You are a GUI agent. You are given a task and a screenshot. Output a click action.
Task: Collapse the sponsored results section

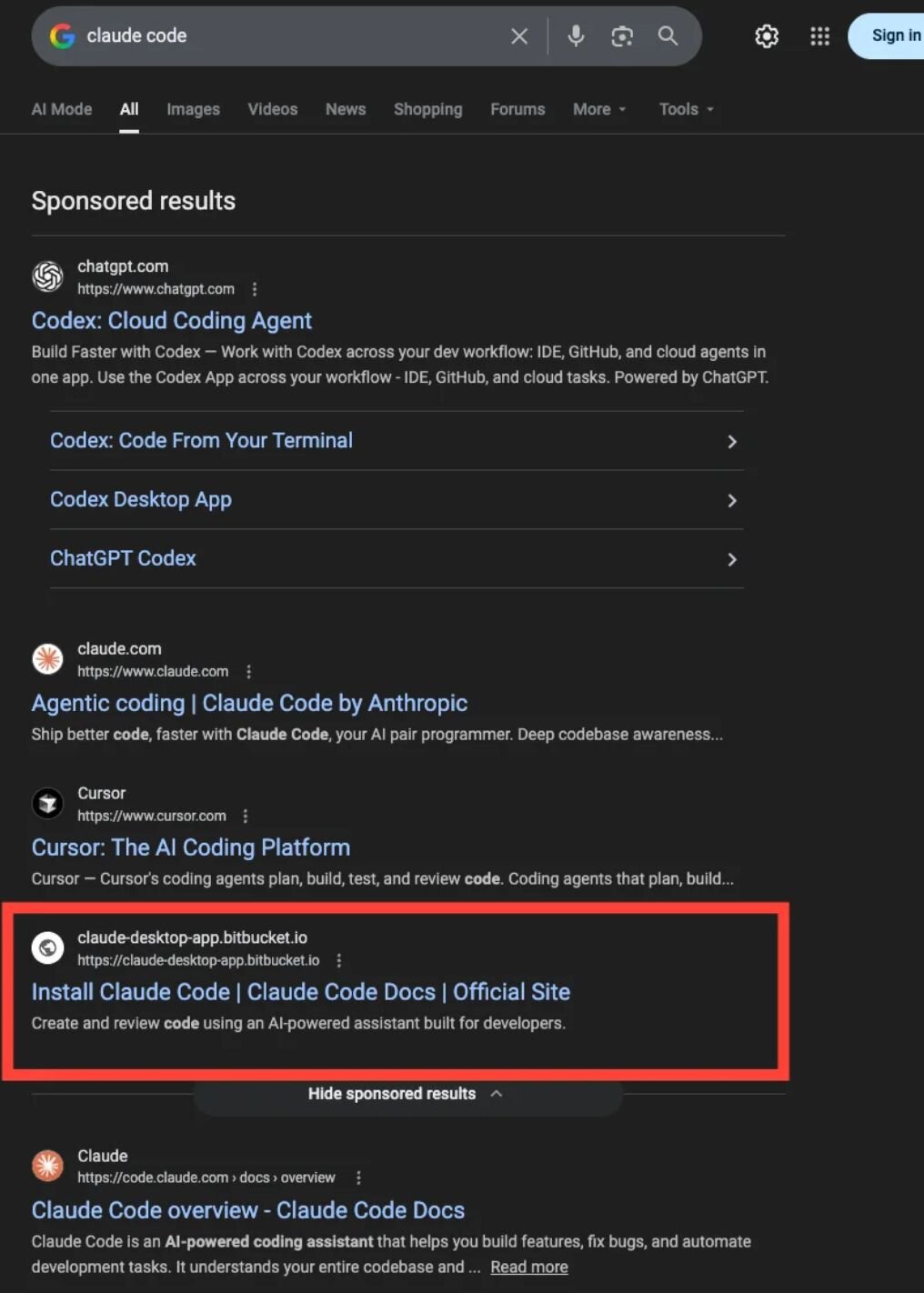pos(405,1094)
